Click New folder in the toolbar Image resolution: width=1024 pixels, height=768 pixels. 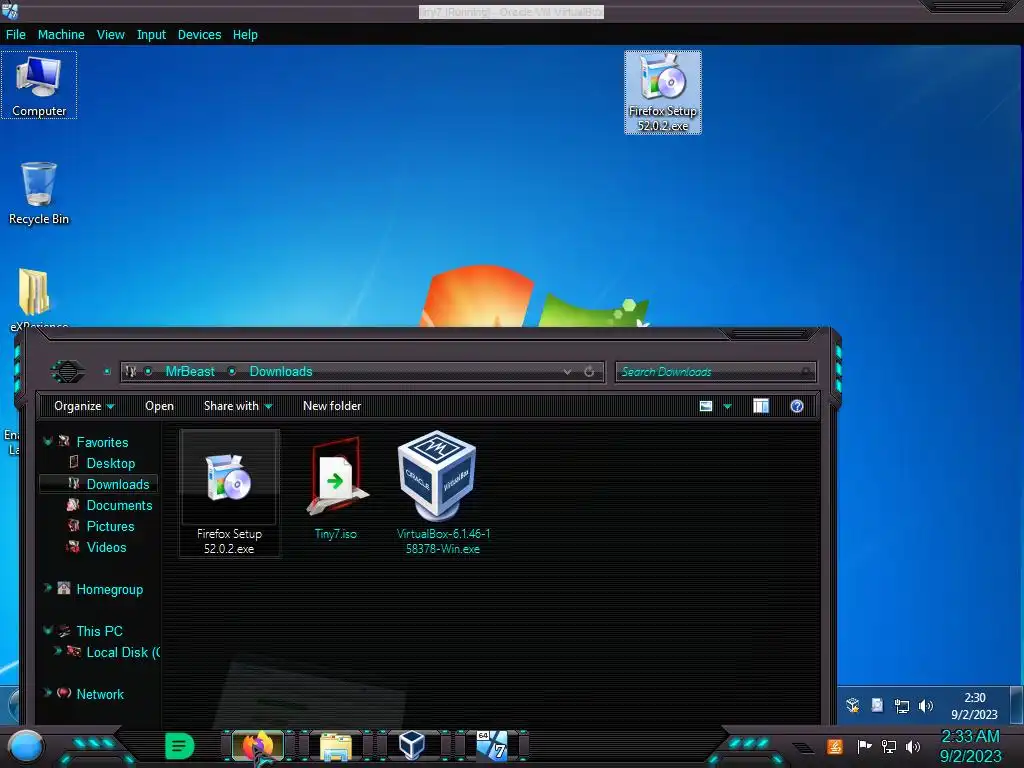332,406
